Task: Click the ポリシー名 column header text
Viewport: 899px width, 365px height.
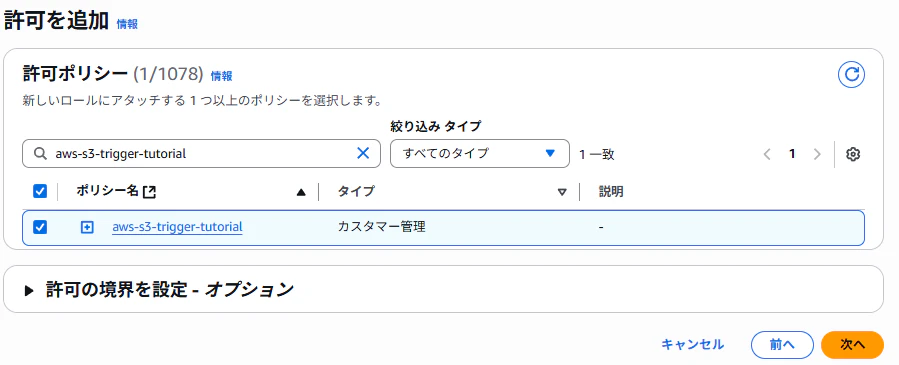Action: point(108,191)
